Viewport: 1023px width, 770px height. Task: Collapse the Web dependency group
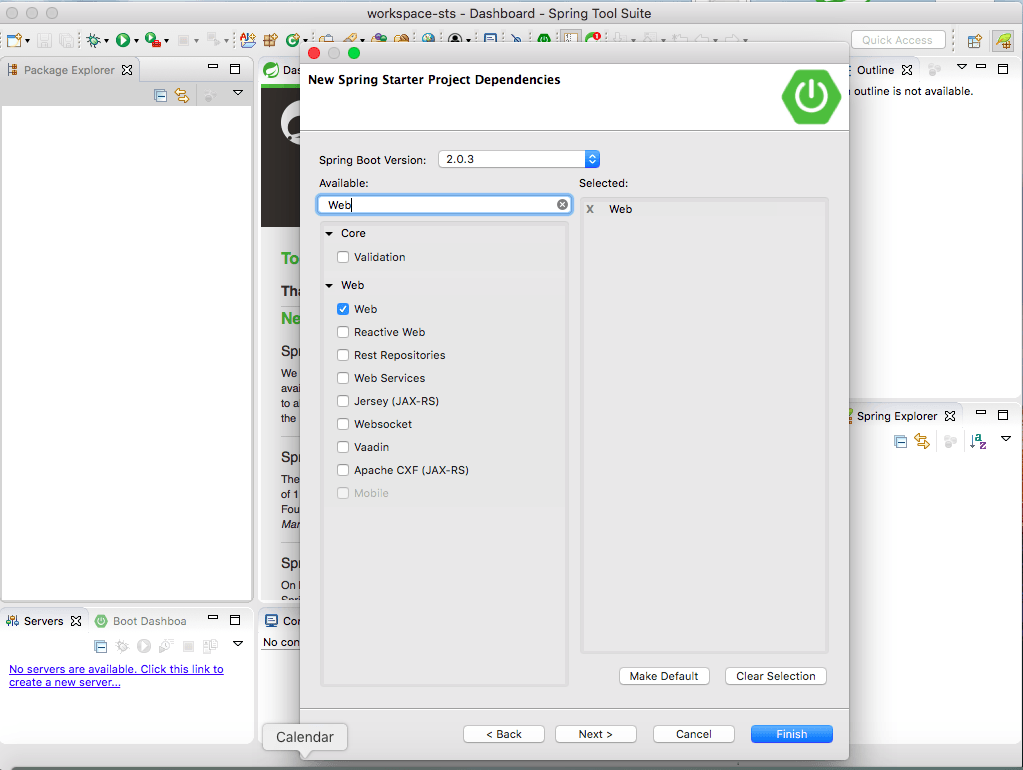(x=329, y=285)
